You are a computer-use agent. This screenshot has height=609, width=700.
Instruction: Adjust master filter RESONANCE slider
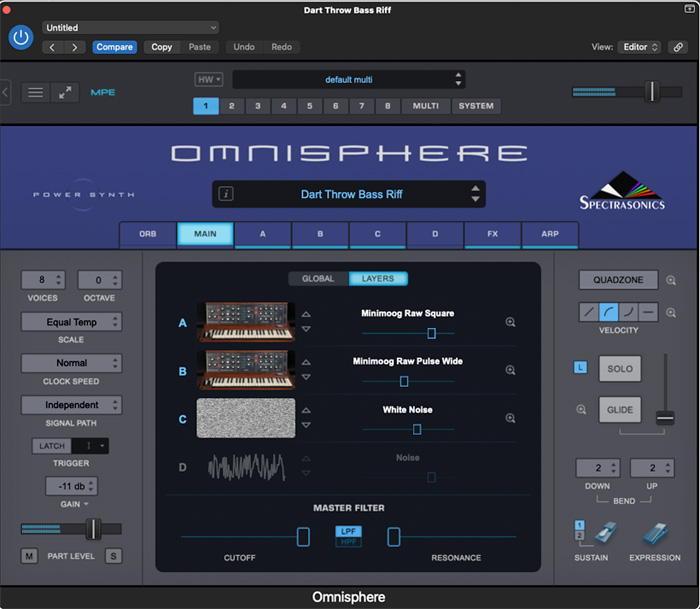point(394,537)
